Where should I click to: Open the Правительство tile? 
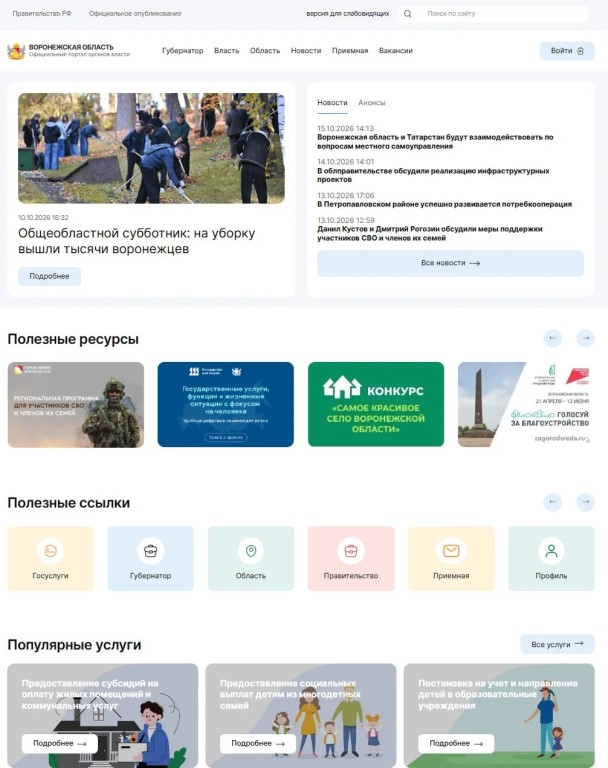[x=351, y=558]
